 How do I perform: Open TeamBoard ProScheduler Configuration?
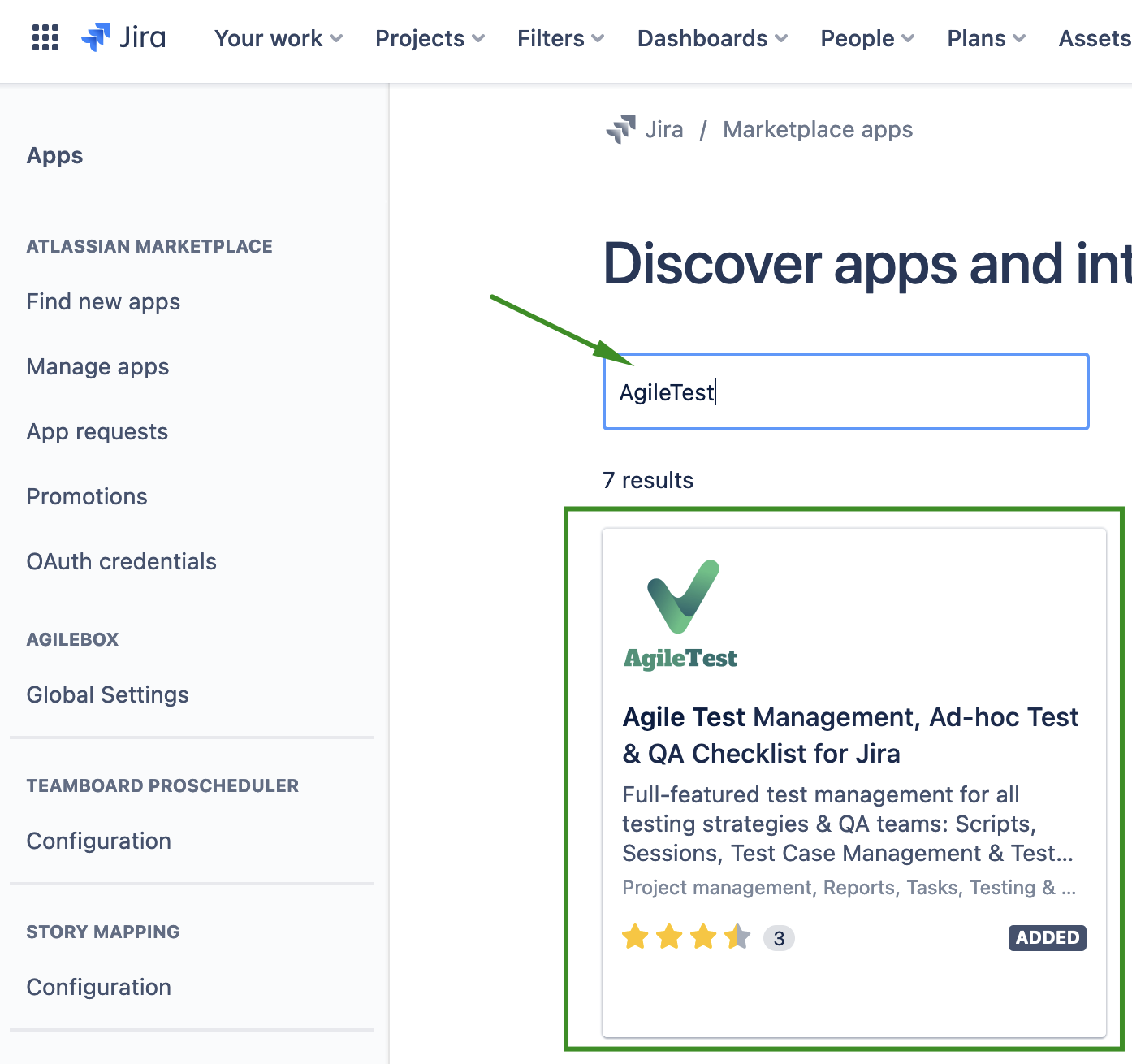click(99, 841)
